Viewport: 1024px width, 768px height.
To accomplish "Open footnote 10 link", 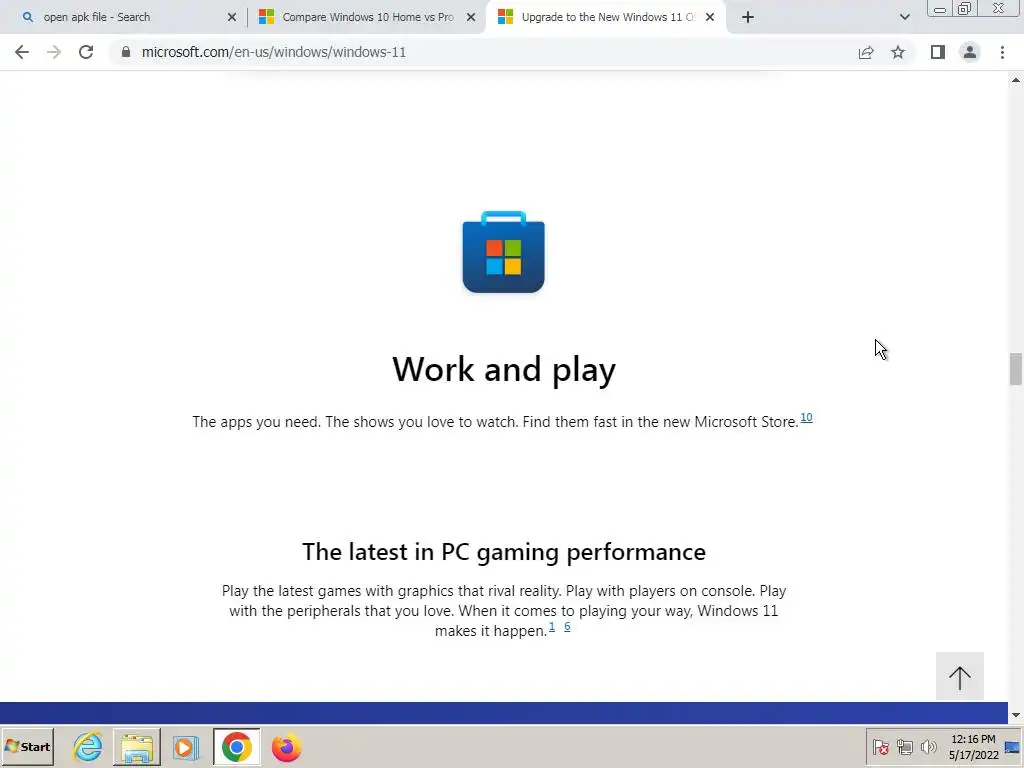I will 807,417.
